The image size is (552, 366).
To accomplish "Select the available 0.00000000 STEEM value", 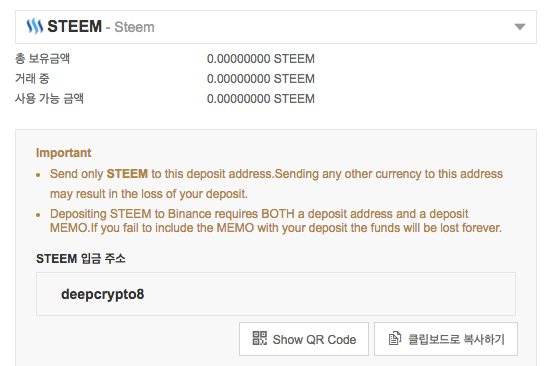I will coord(261,99).
